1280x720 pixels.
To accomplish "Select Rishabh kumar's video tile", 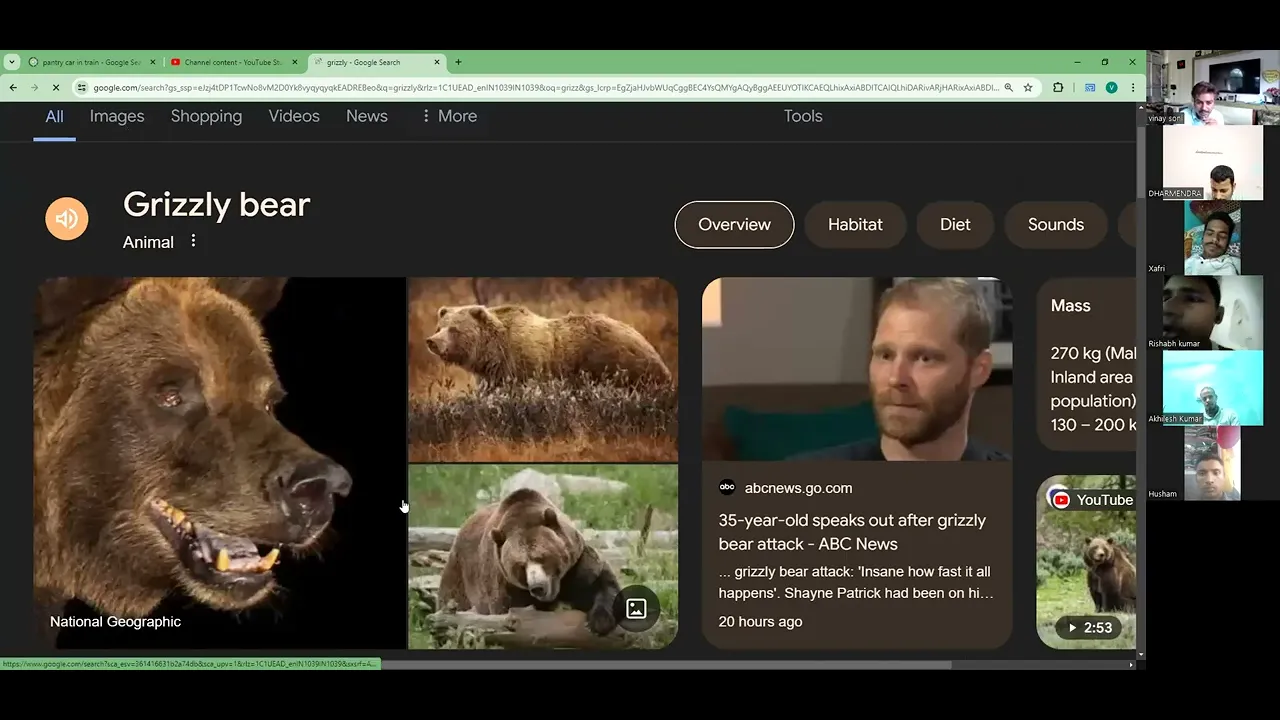I will [1213, 312].
